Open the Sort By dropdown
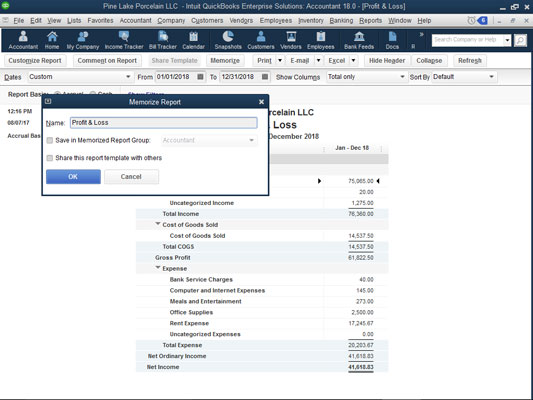The image size is (533, 400). click(491, 77)
